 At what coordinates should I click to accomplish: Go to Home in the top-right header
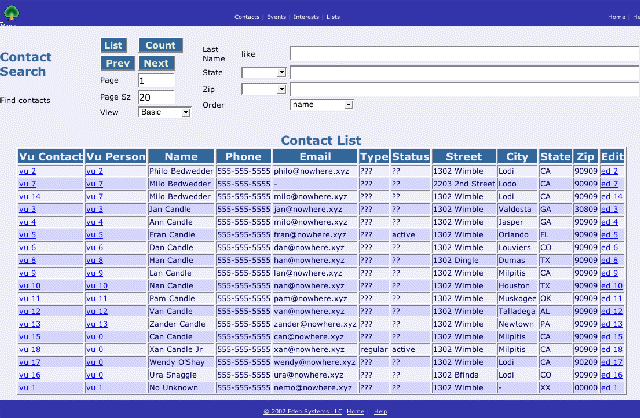[617, 17]
